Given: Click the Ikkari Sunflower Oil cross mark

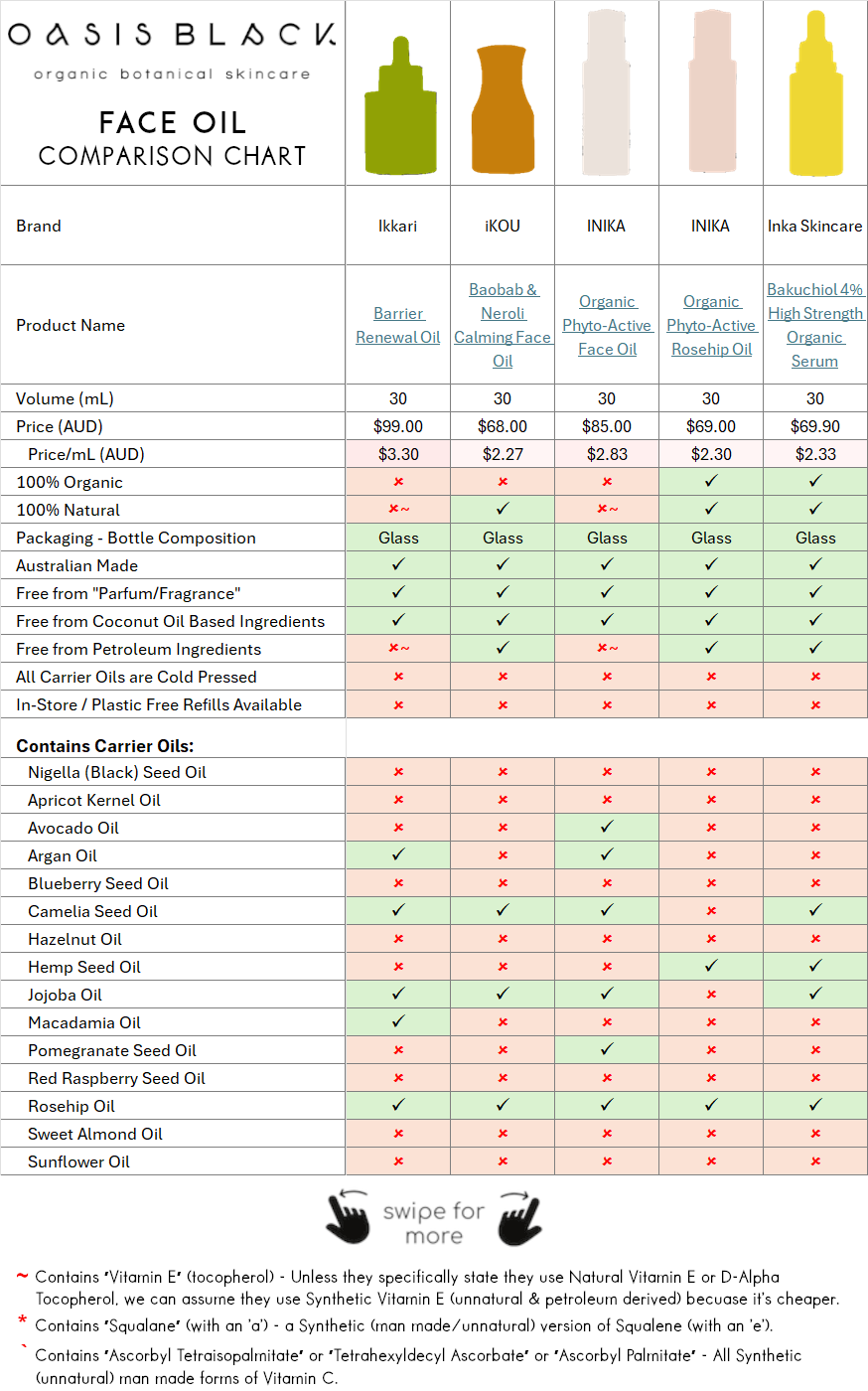Looking at the screenshot, I should click(x=398, y=1161).
